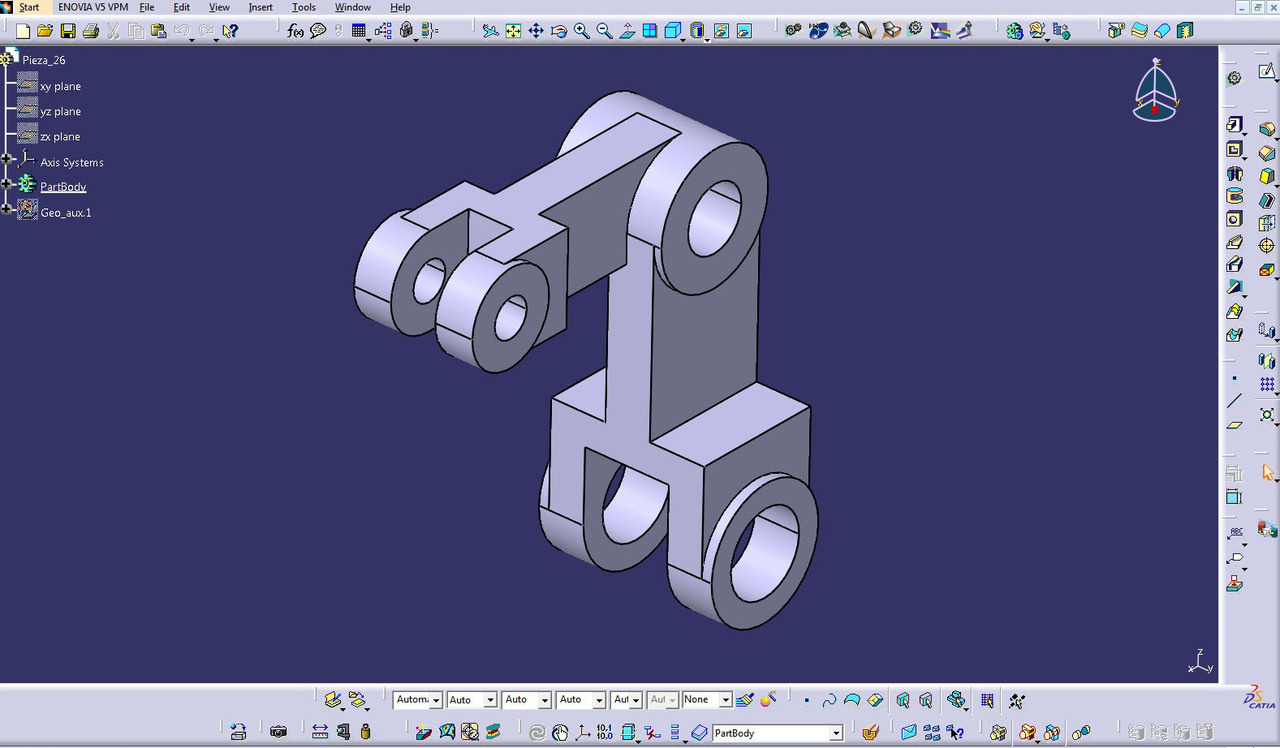Open the Window menu
This screenshot has width=1280, height=748.
click(353, 7)
